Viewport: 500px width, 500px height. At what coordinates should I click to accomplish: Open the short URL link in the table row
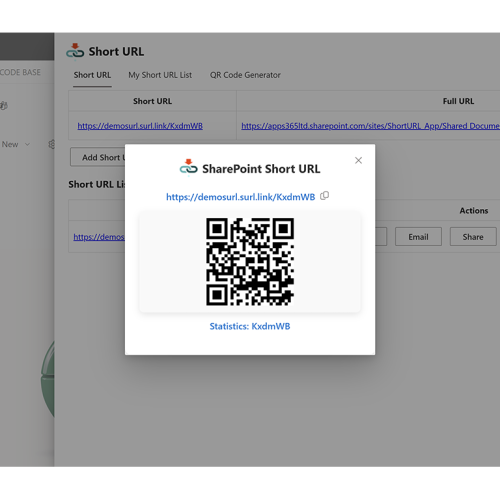pos(140,126)
